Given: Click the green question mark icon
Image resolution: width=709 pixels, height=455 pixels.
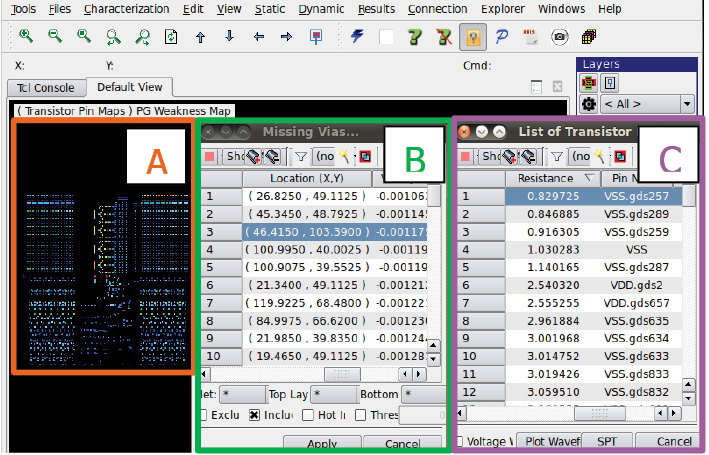Looking at the screenshot, I should (x=417, y=36).
